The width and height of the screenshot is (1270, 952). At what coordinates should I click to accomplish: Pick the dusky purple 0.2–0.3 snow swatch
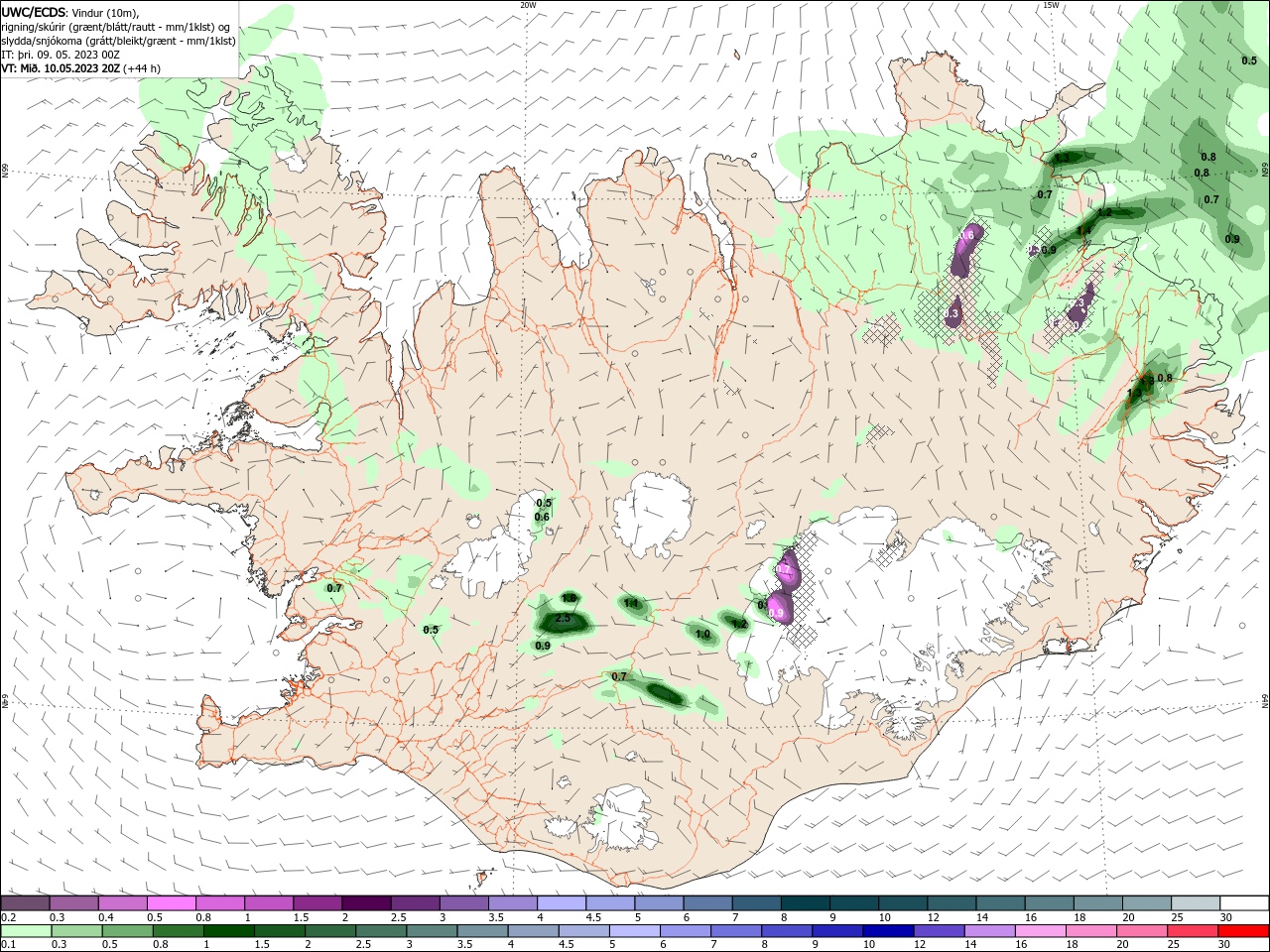click(x=26, y=903)
